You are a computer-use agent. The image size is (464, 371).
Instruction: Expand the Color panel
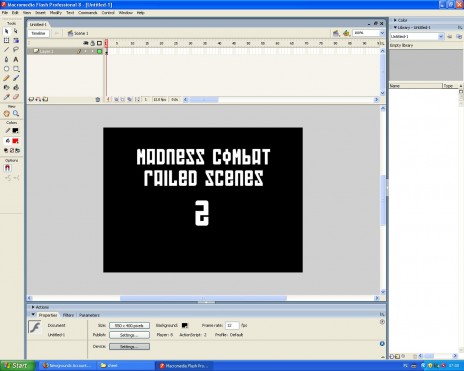coord(395,20)
